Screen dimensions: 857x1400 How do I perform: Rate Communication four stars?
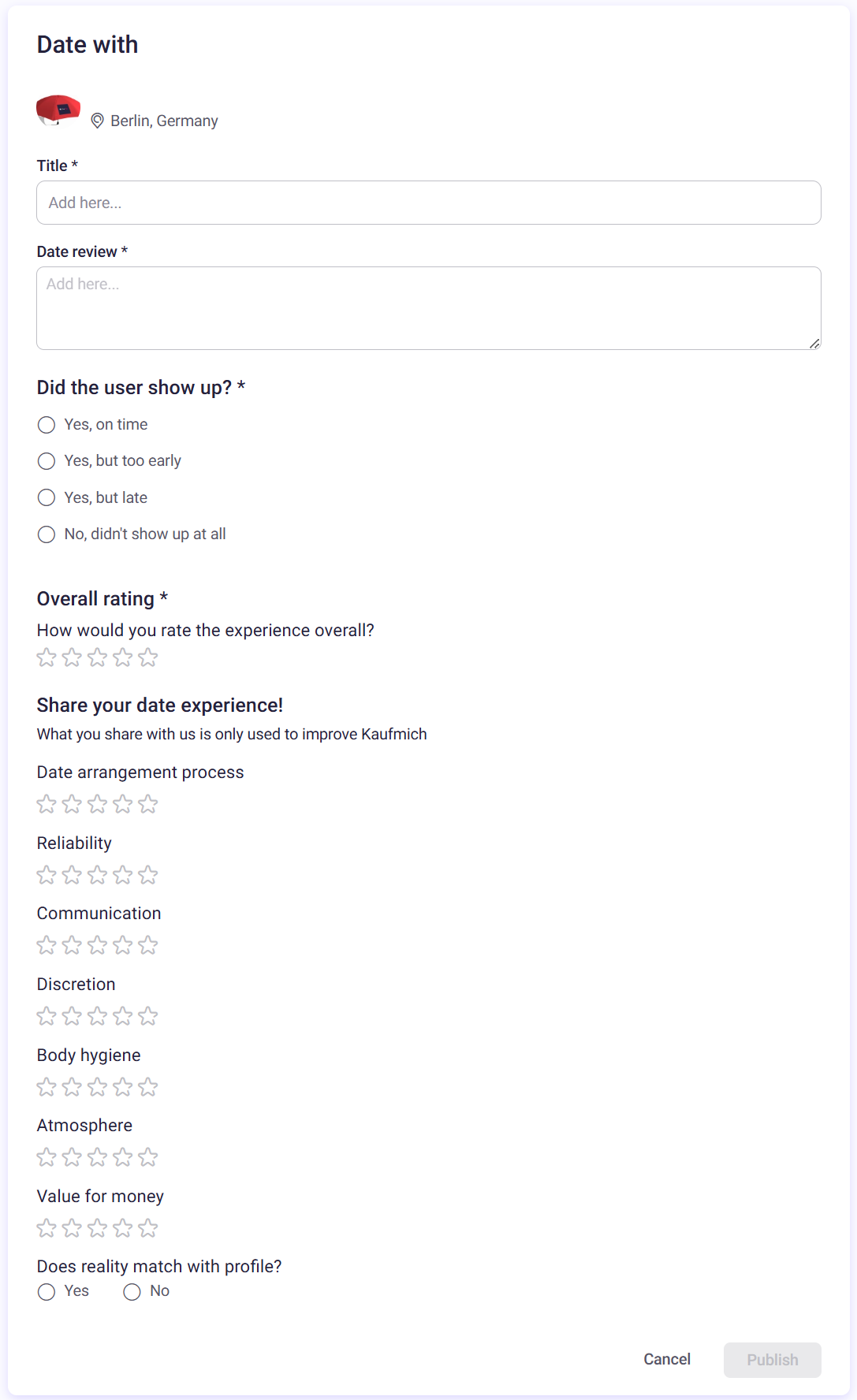coord(123,945)
